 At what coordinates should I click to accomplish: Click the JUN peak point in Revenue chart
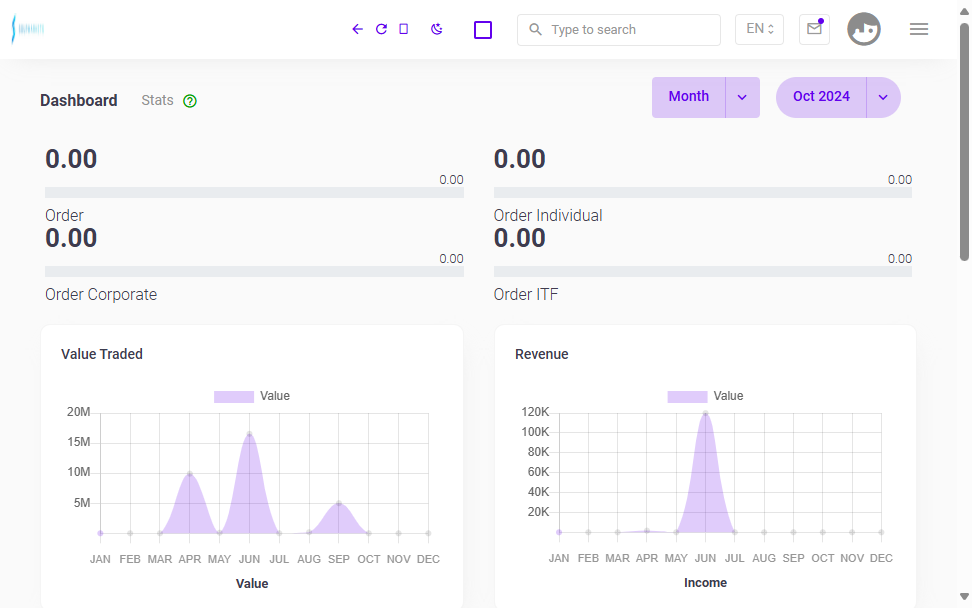[x=705, y=413]
